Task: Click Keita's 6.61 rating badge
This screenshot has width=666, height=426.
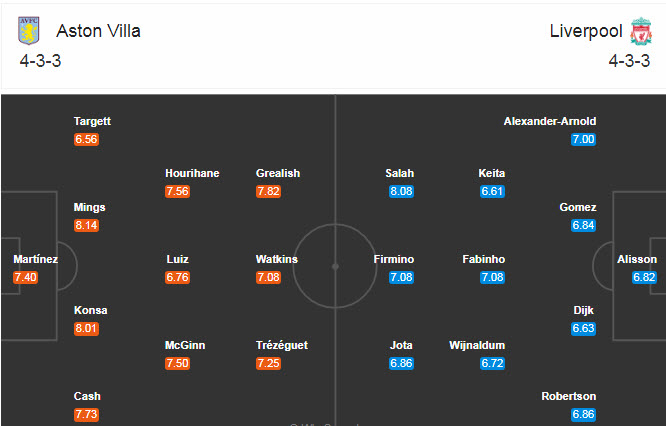Action: click(x=492, y=192)
